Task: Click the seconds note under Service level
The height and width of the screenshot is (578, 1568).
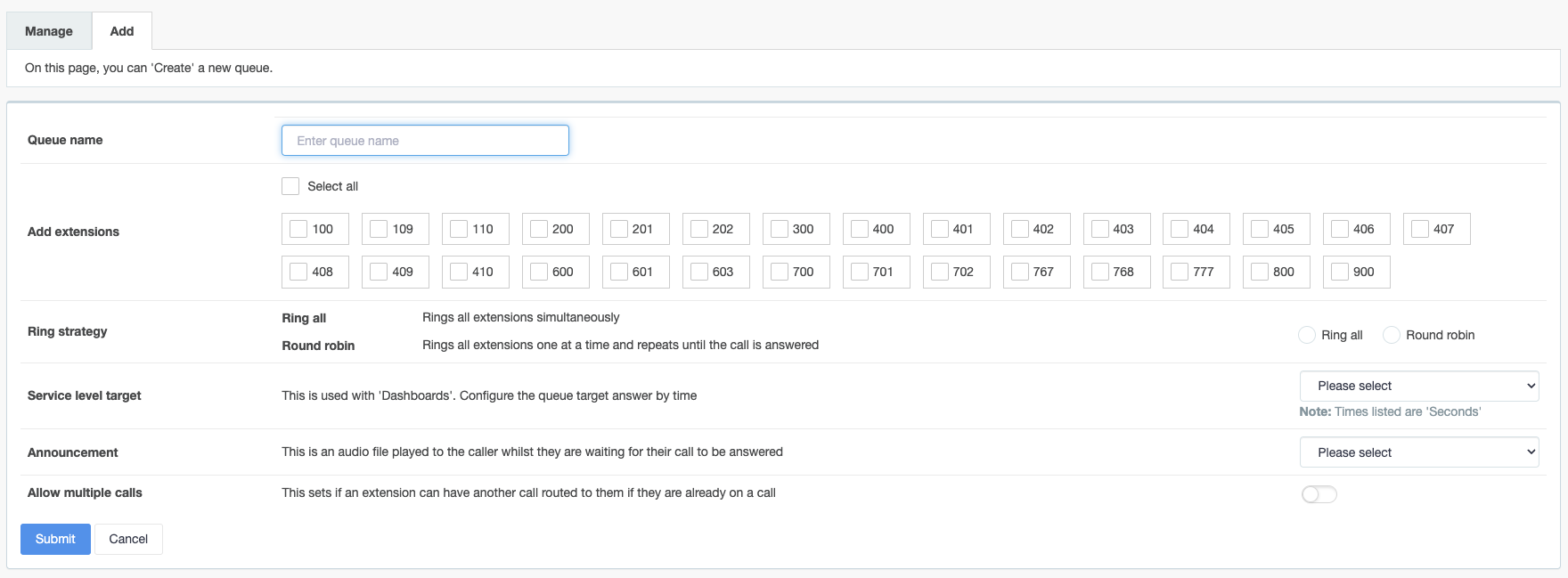Action: pyautogui.click(x=1390, y=411)
